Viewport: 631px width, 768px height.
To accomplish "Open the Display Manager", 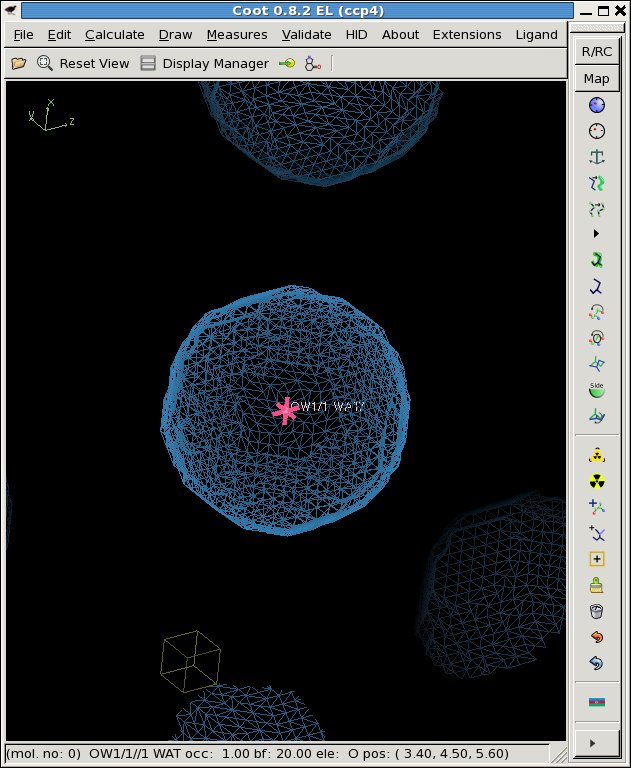I will pyautogui.click(x=204, y=63).
